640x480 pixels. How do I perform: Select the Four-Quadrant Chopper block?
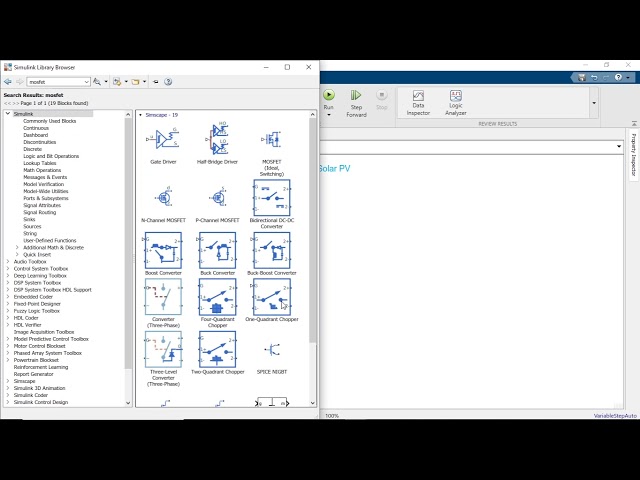(217, 297)
